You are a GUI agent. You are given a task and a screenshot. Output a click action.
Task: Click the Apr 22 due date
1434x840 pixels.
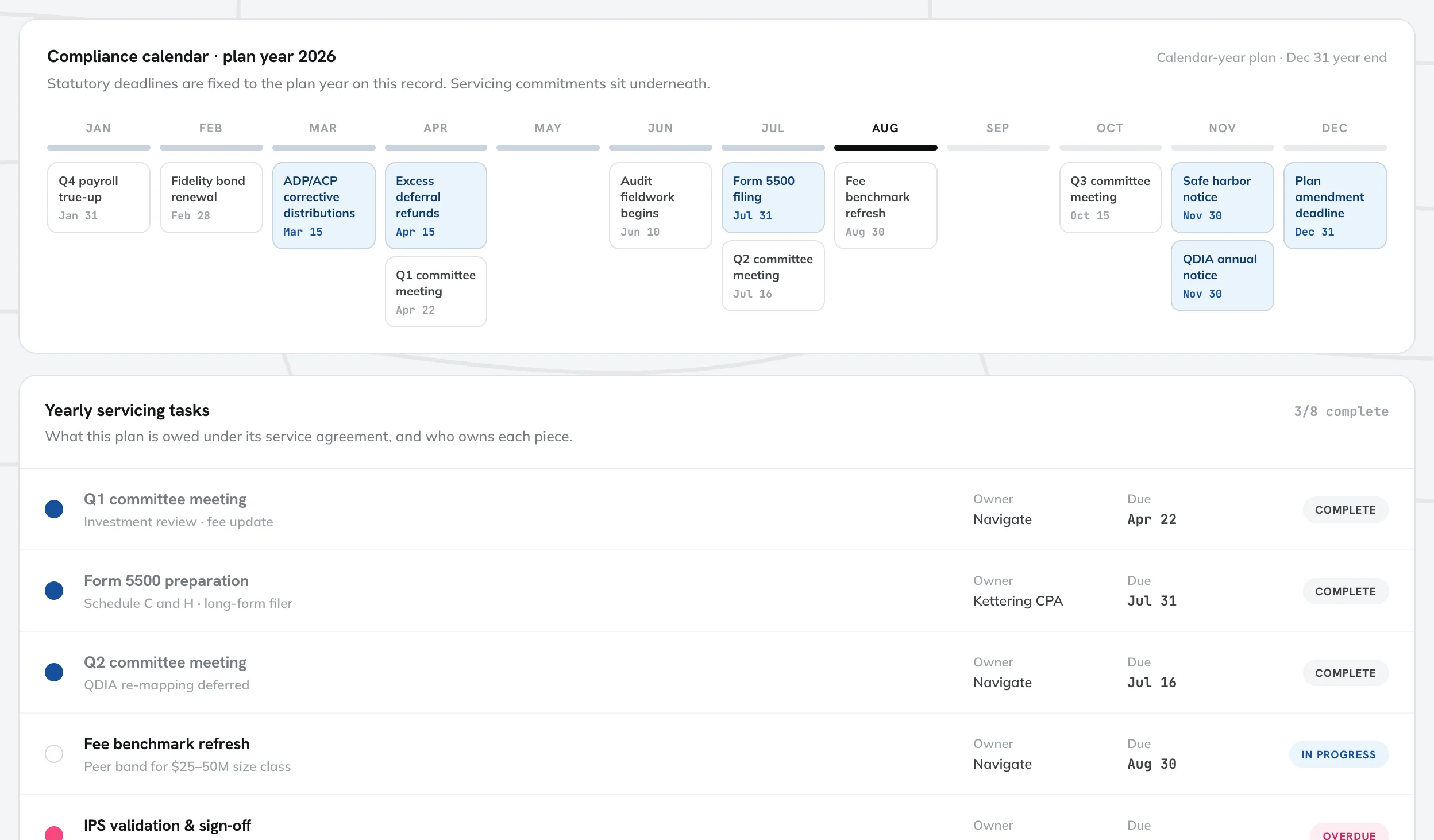click(1152, 519)
